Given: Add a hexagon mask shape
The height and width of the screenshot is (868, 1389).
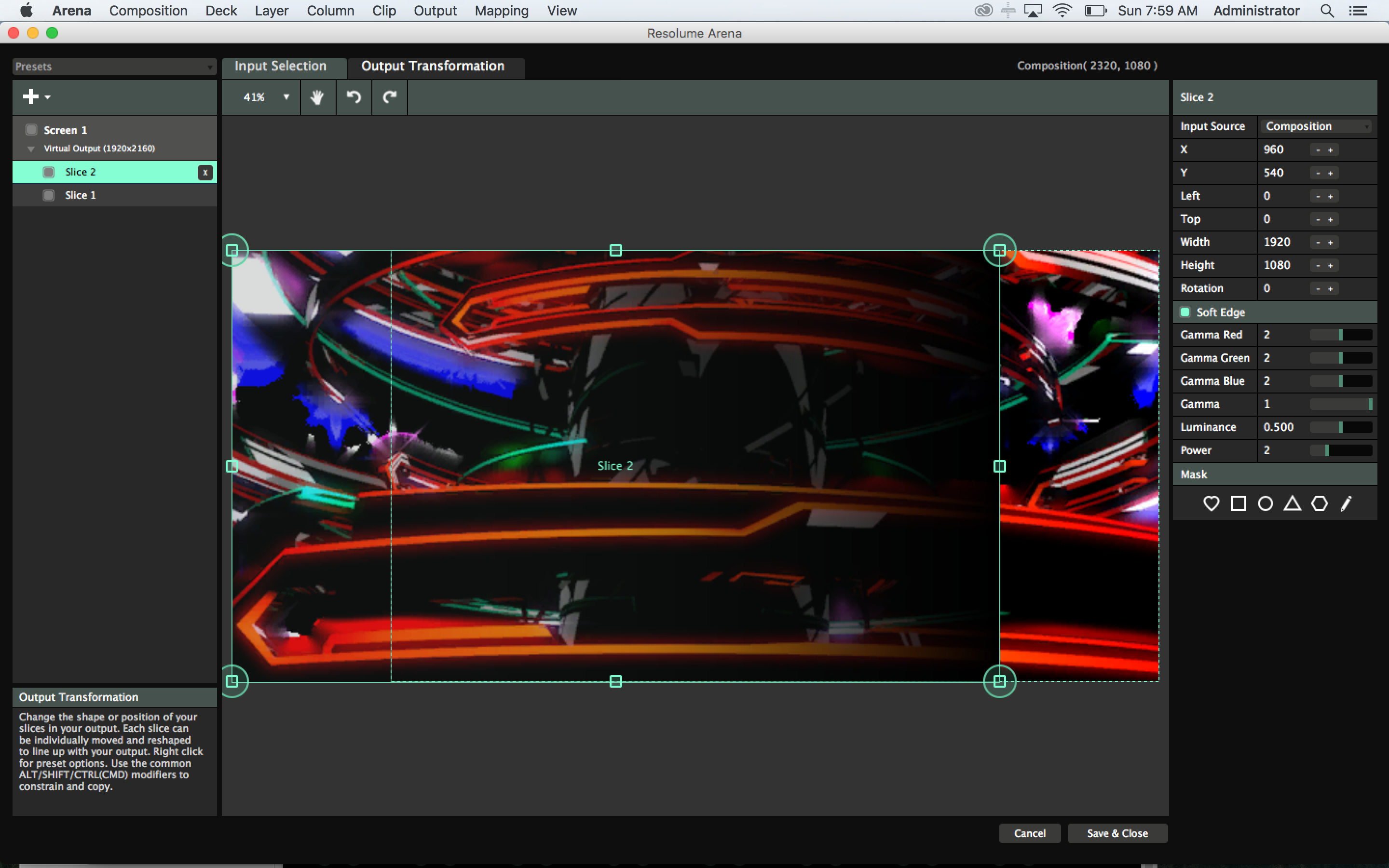Looking at the screenshot, I should [x=1319, y=503].
